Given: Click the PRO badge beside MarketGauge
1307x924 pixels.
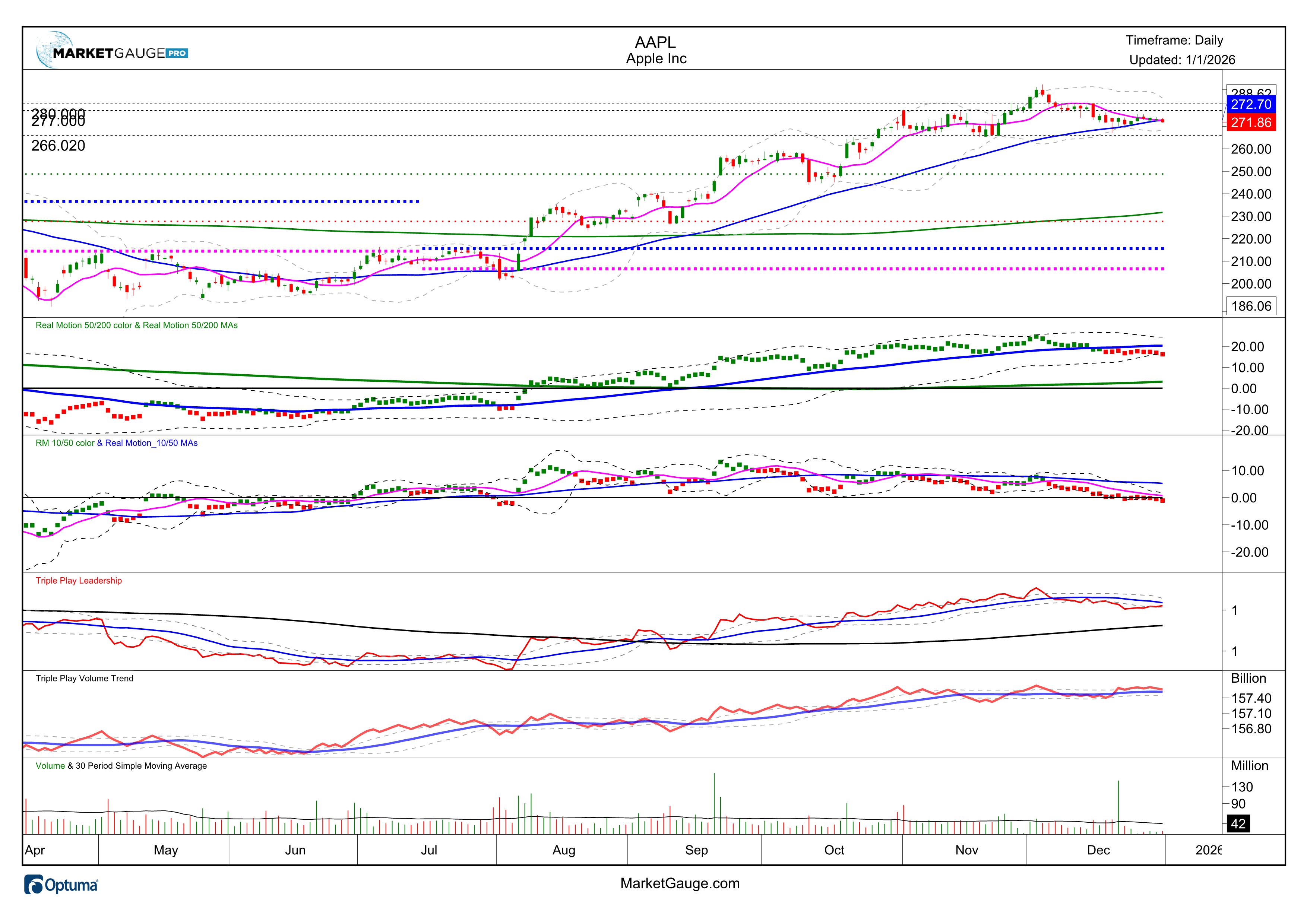Looking at the screenshot, I should [177, 53].
